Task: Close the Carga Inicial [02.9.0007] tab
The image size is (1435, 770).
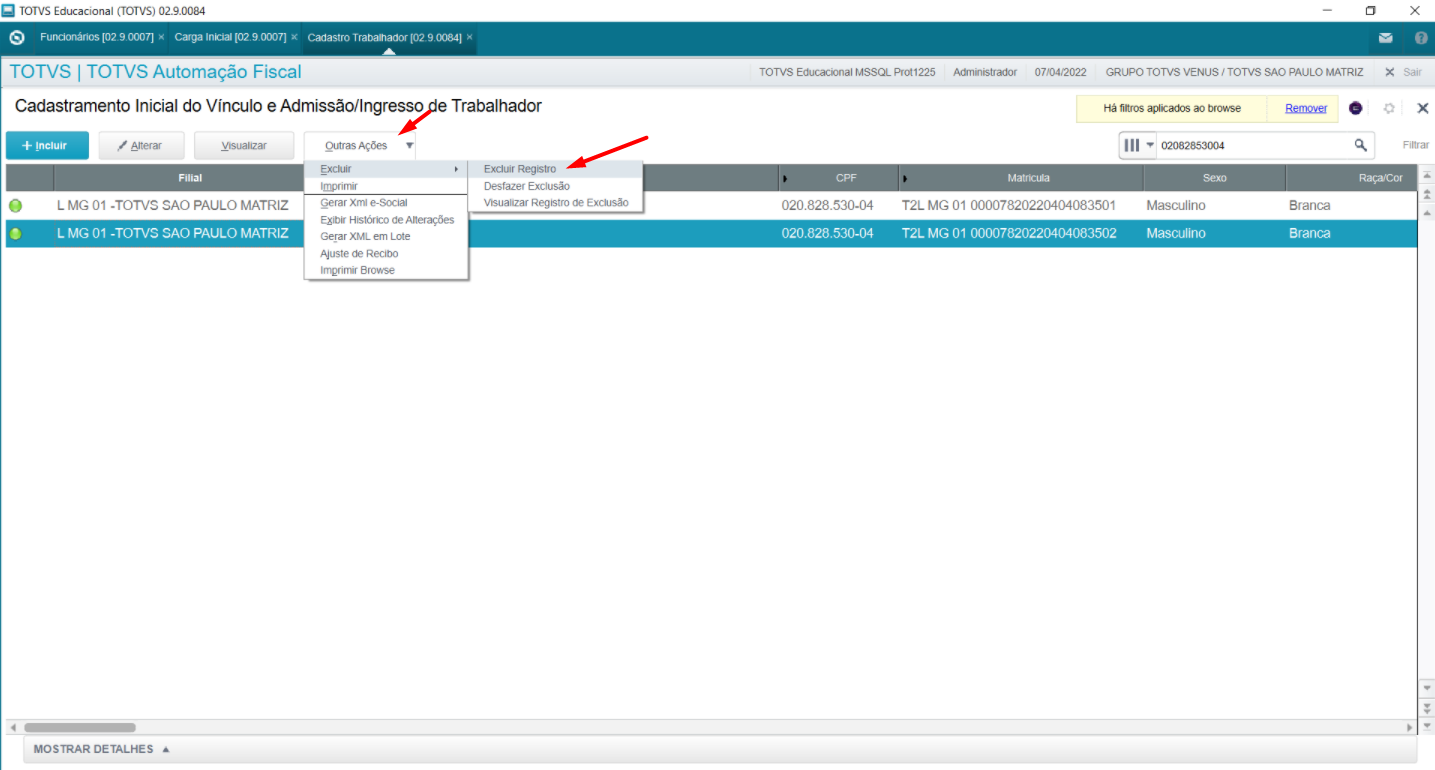Action: point(294,37)
